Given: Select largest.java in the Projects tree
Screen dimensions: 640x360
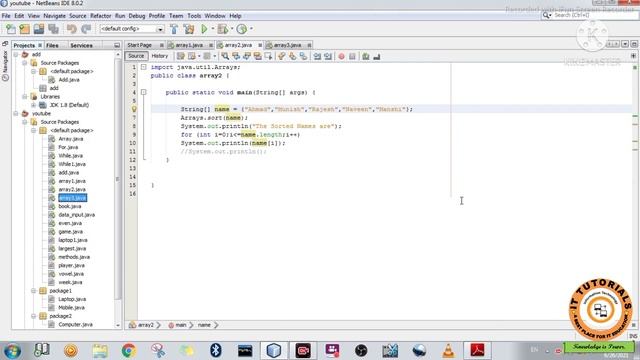Looking at the screenshot, I should pyautogui.click(x=72, y=249).
